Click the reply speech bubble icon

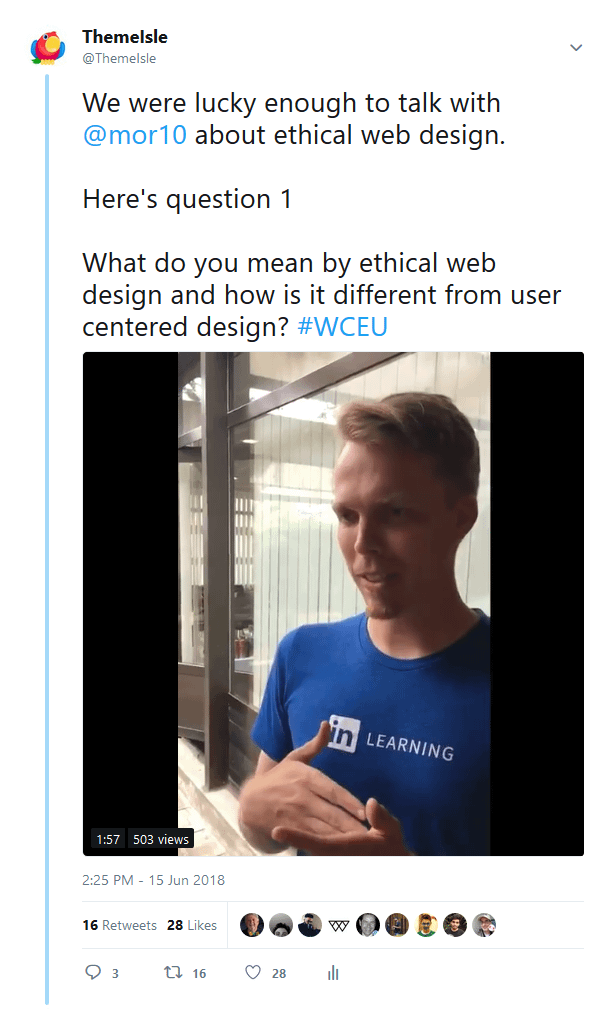point(94,972)
